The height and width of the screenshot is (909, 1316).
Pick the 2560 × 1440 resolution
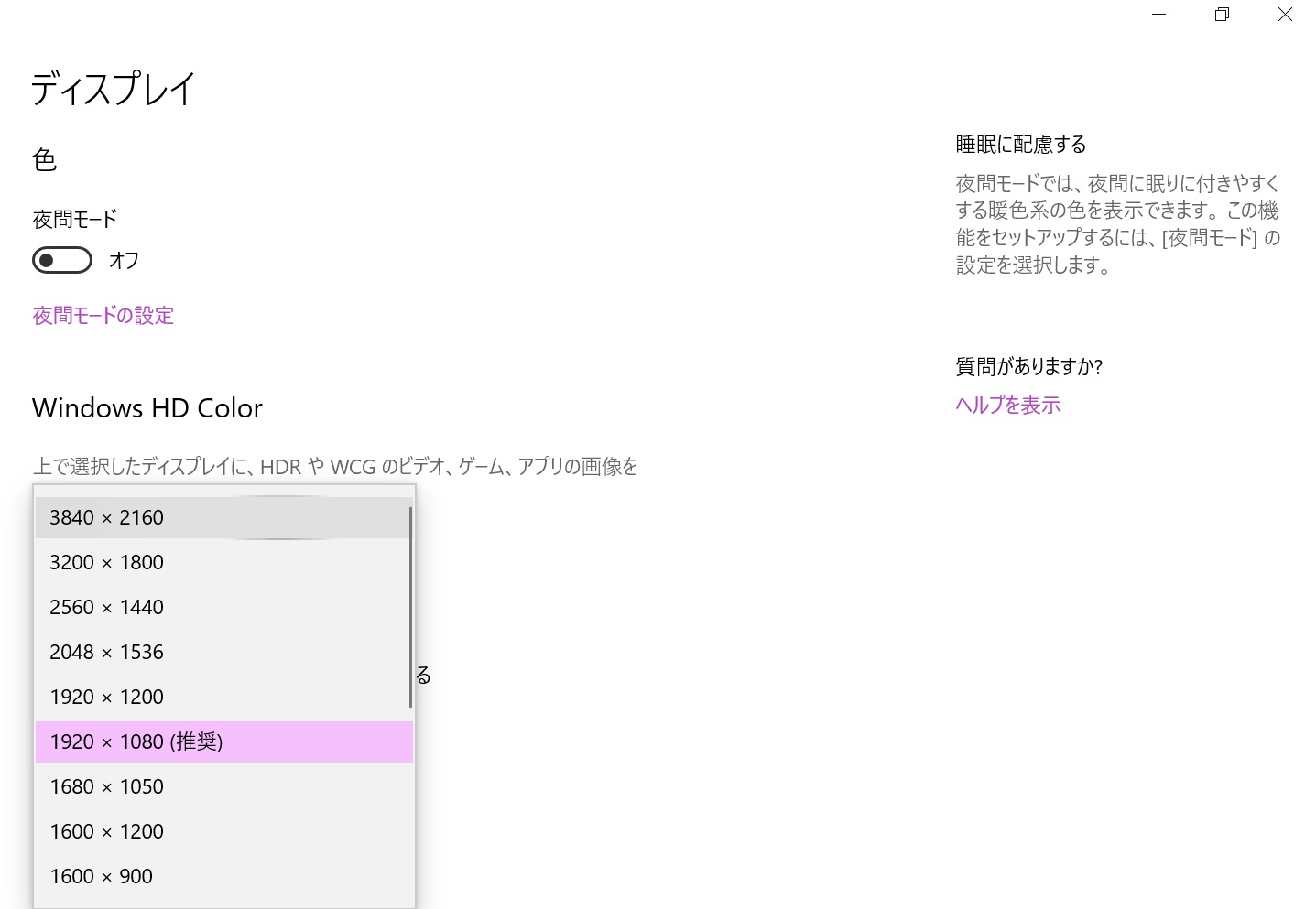click(107, 608)
